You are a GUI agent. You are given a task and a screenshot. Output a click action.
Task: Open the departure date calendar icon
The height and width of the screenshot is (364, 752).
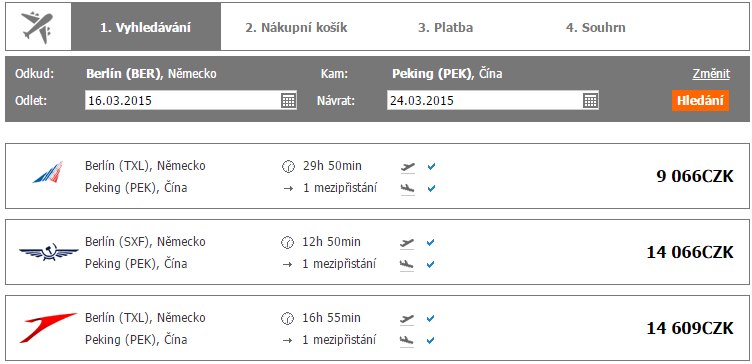tap(288, 101)
